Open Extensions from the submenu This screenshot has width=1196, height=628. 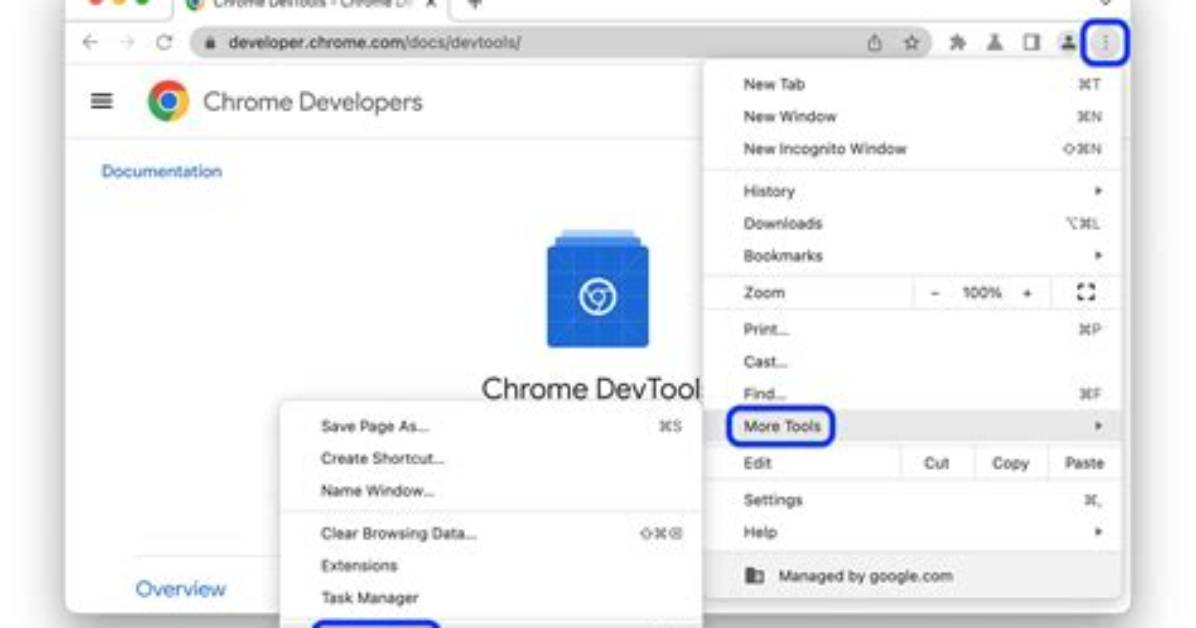[490, 565]
